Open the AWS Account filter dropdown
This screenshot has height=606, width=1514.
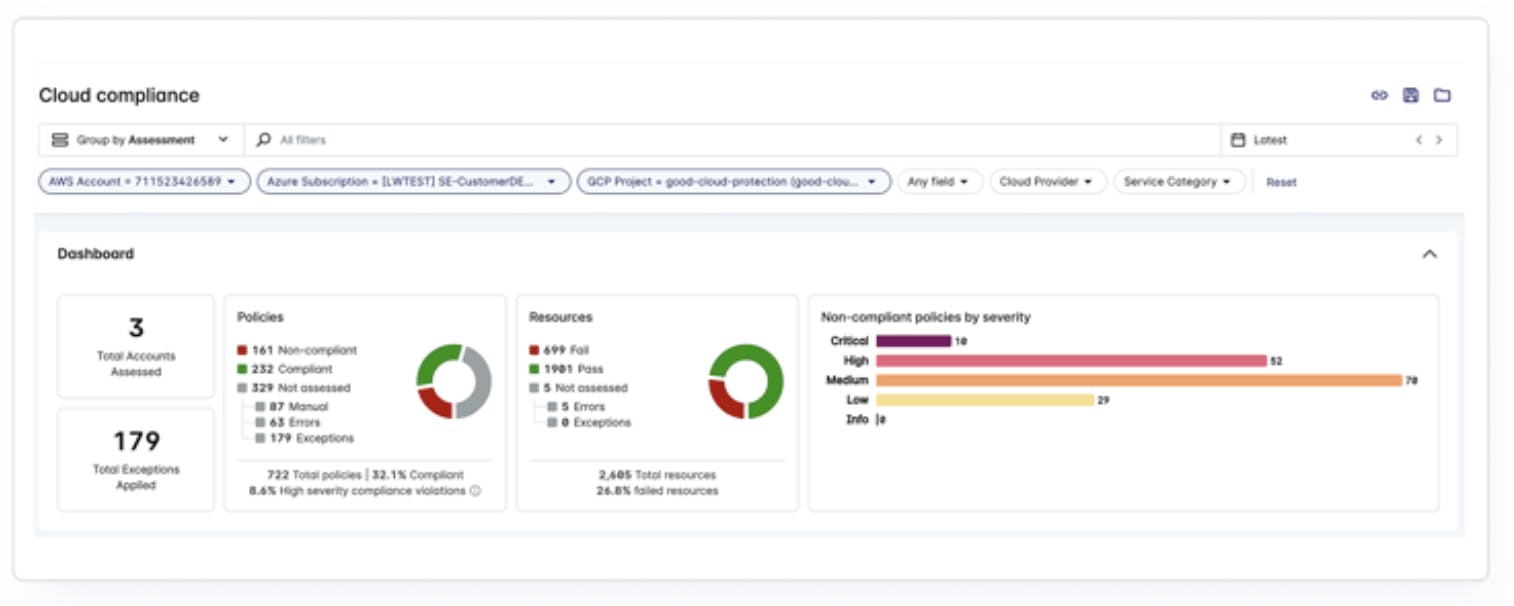click(144, 182)
